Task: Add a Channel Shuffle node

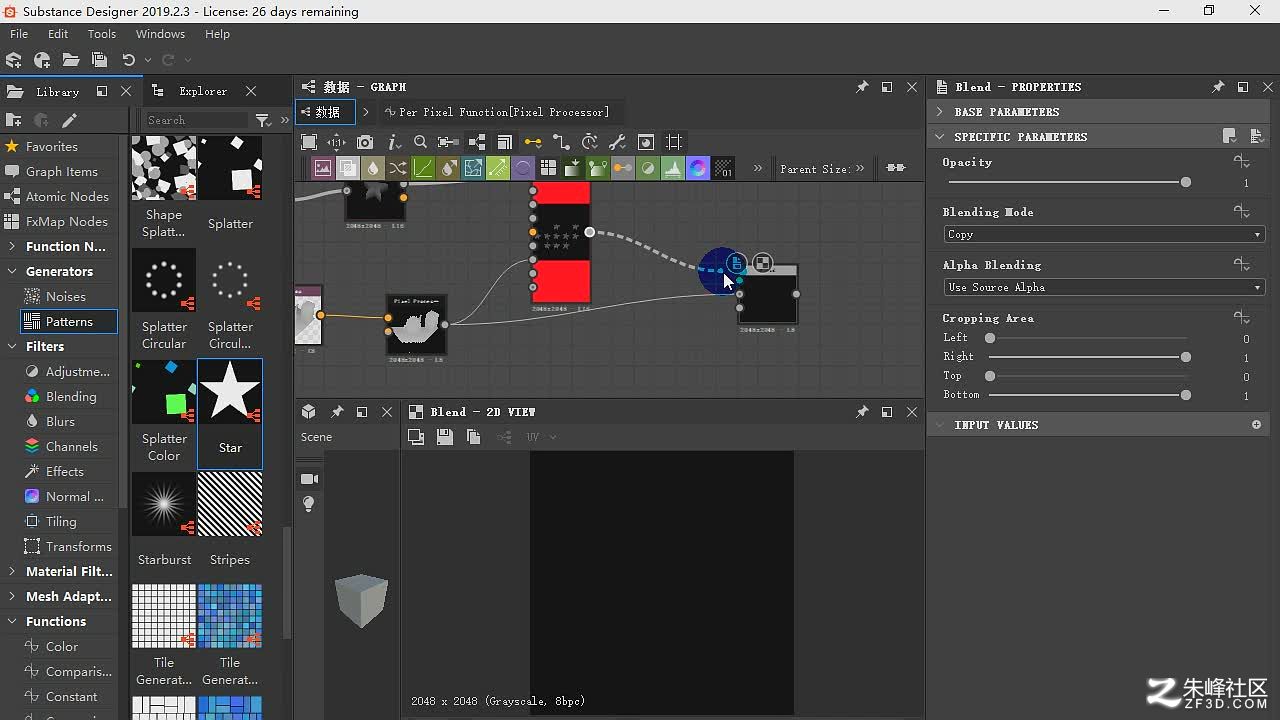Action: click(x=398, y=168)
